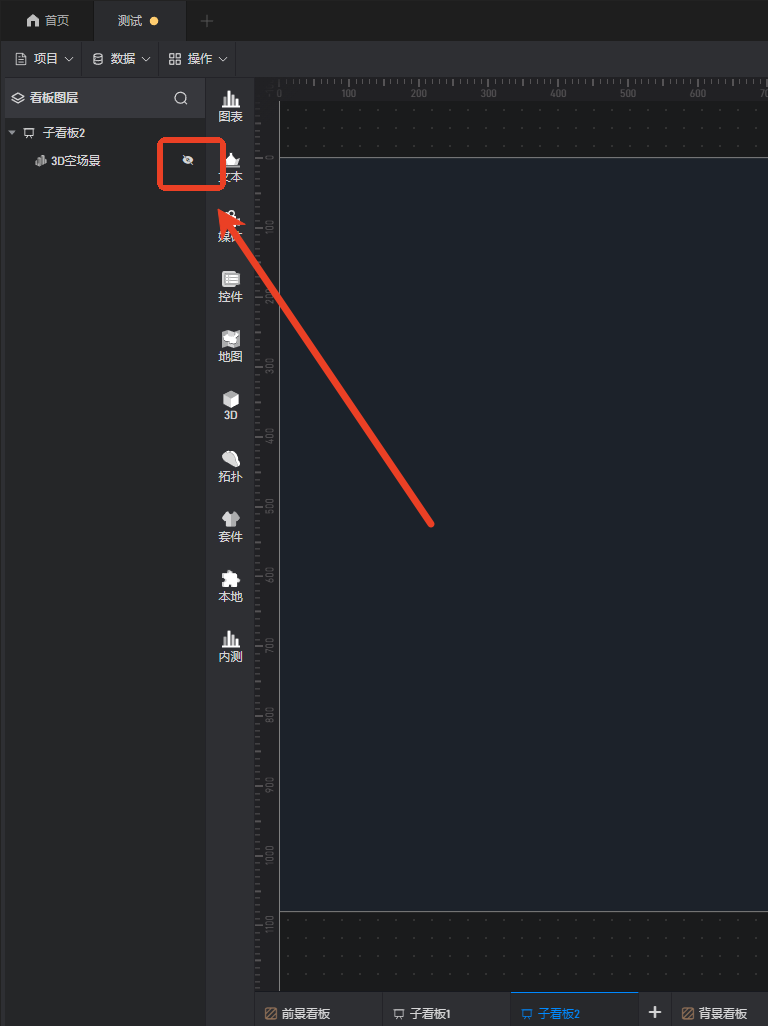Viewport: 768px width, 1026px height.
Task: Open the 套件 kit components icon
Action: coord(230,527)
